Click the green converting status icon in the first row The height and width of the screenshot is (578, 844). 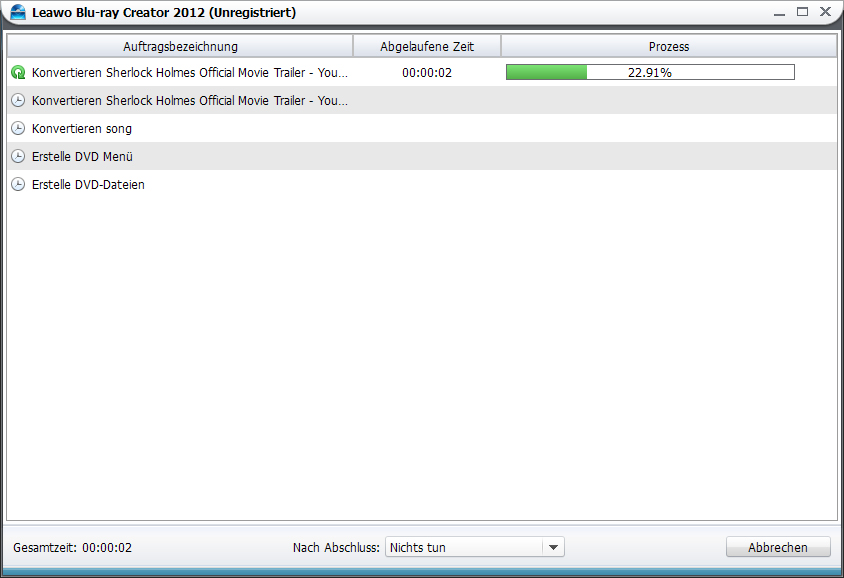pyautogui.click(x=18, y=73)
